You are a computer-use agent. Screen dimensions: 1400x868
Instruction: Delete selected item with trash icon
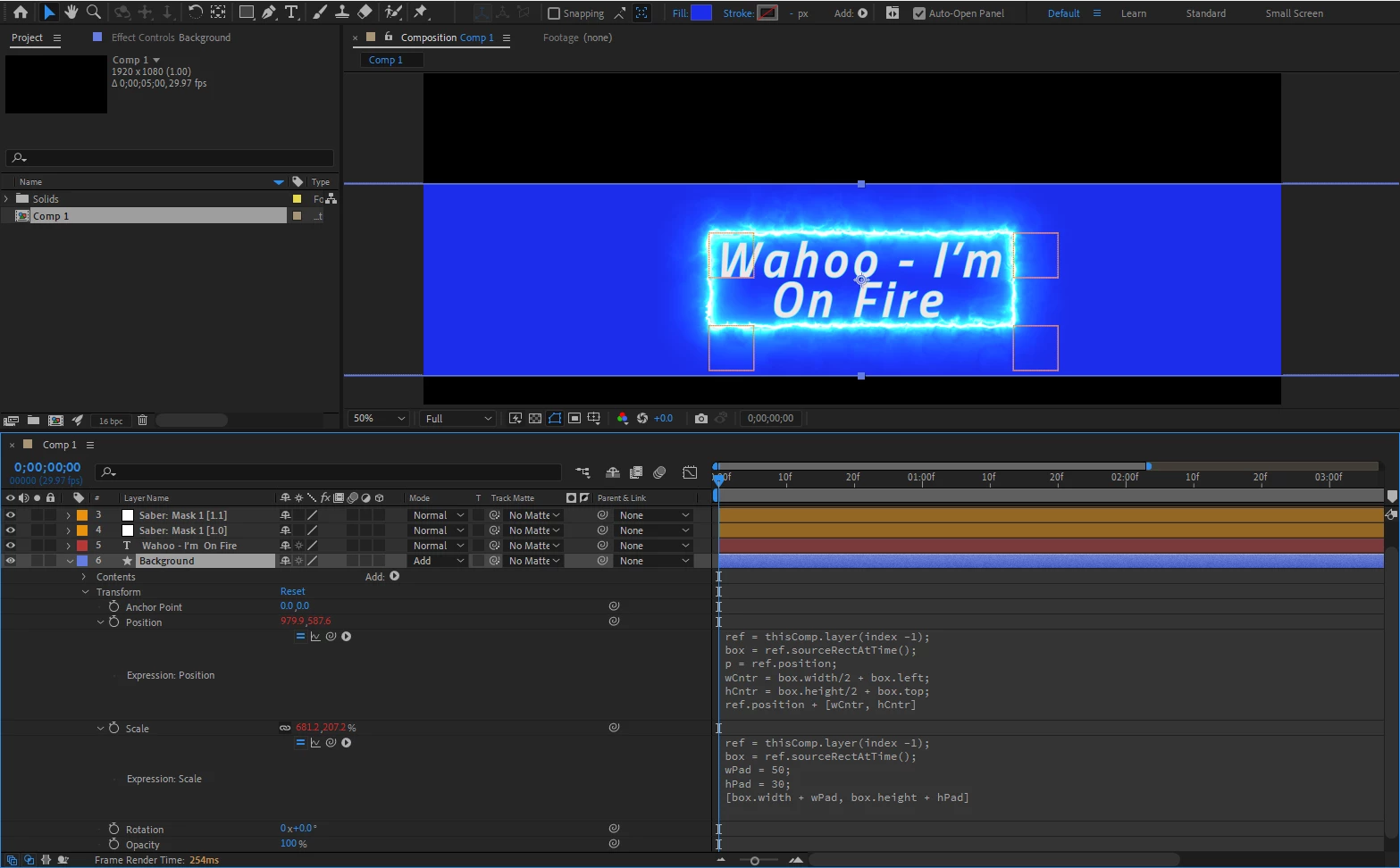pyautogui.click(x=142, y=420)
